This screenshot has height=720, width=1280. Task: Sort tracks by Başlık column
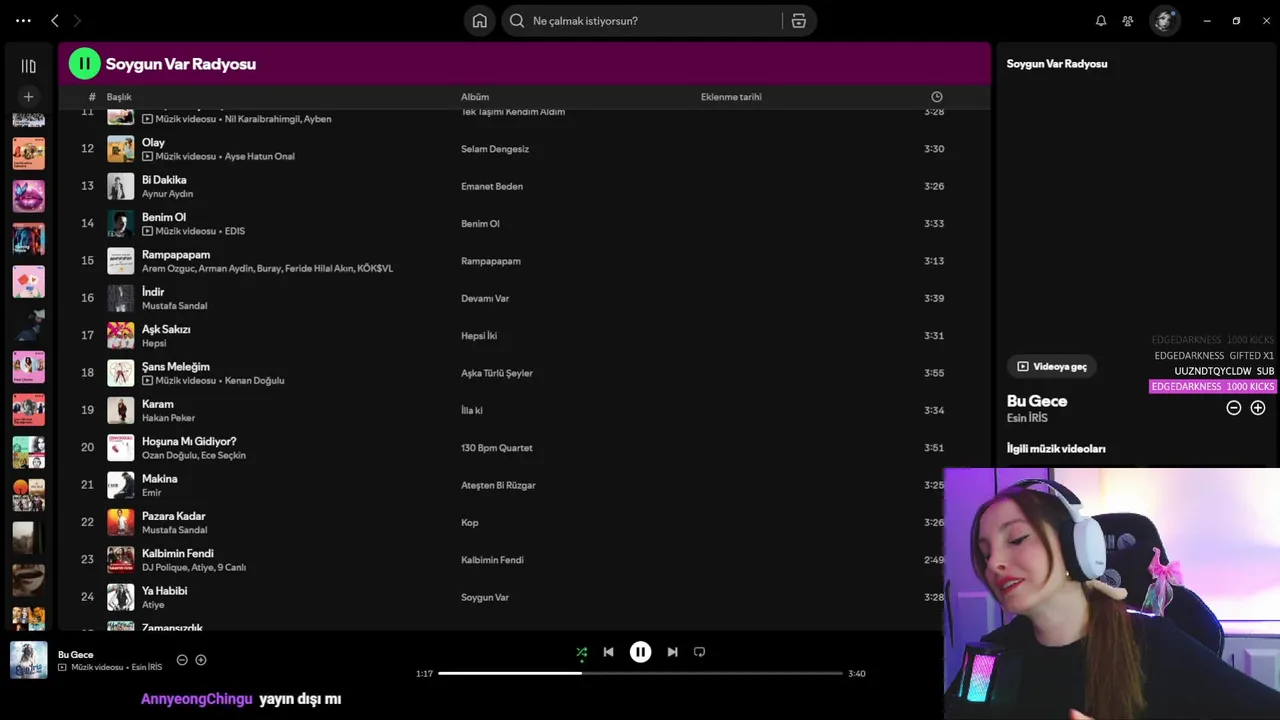coord(119,97)
